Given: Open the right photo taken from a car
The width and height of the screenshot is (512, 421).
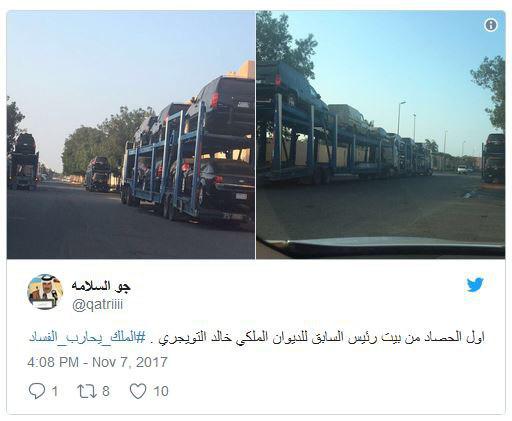Looking at the screenshot, I should pyautogui.click(x=381, y=135).
